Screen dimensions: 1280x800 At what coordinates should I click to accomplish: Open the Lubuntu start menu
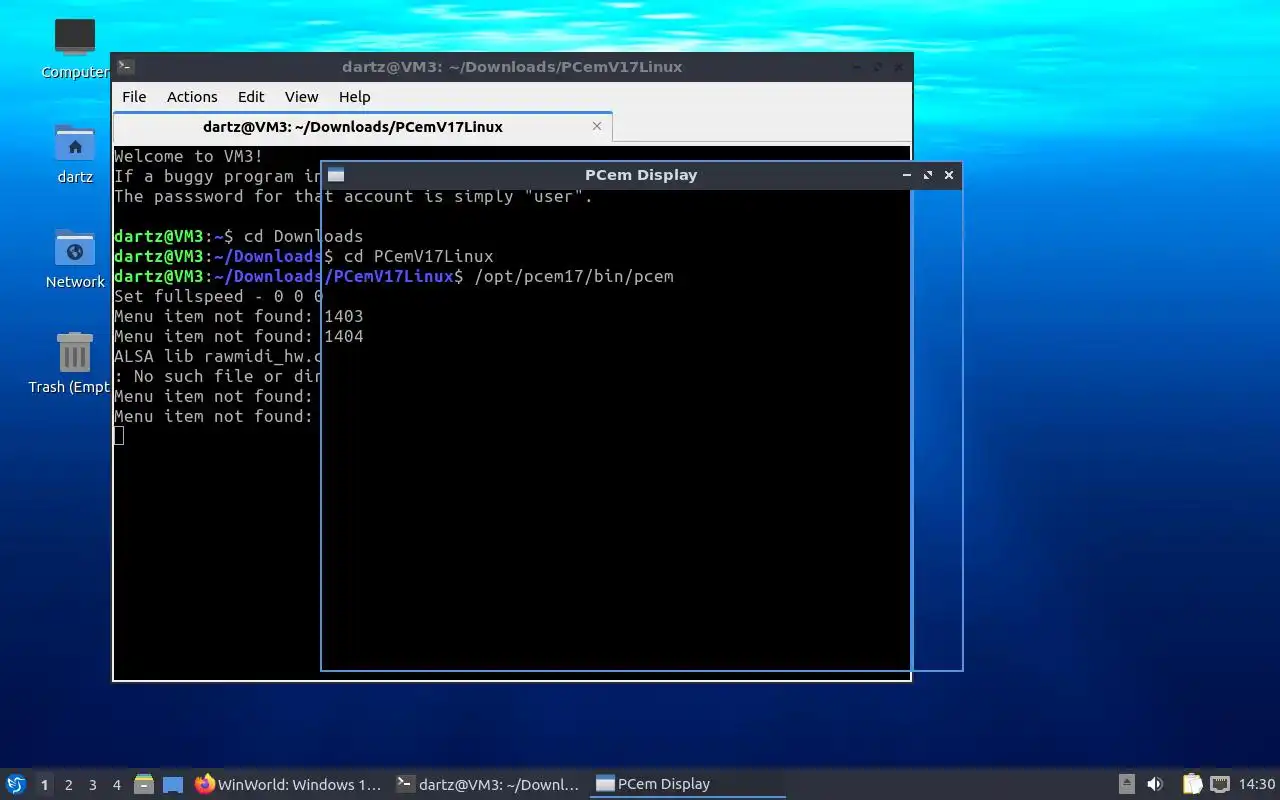(x=15, y=784)
